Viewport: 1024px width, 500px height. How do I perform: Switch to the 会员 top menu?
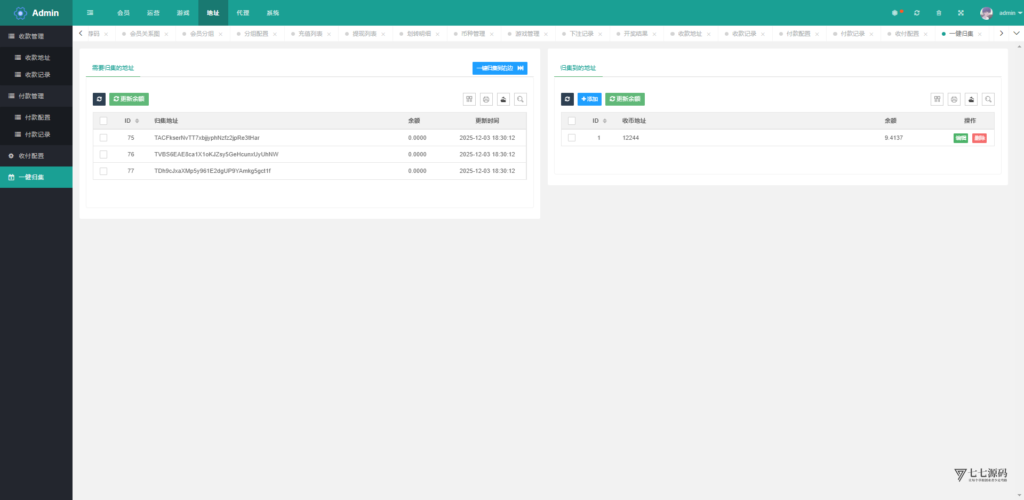pyautogui.click(x=123, y=12)
